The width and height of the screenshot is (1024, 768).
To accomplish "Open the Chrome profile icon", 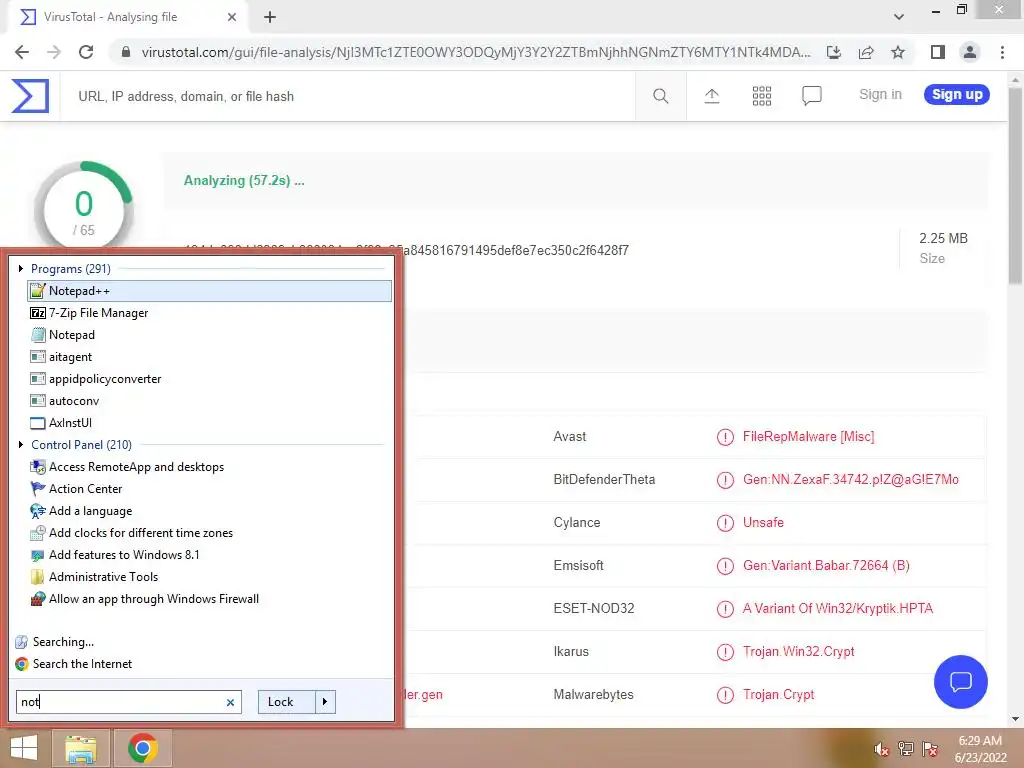I will tap(970, 52).
